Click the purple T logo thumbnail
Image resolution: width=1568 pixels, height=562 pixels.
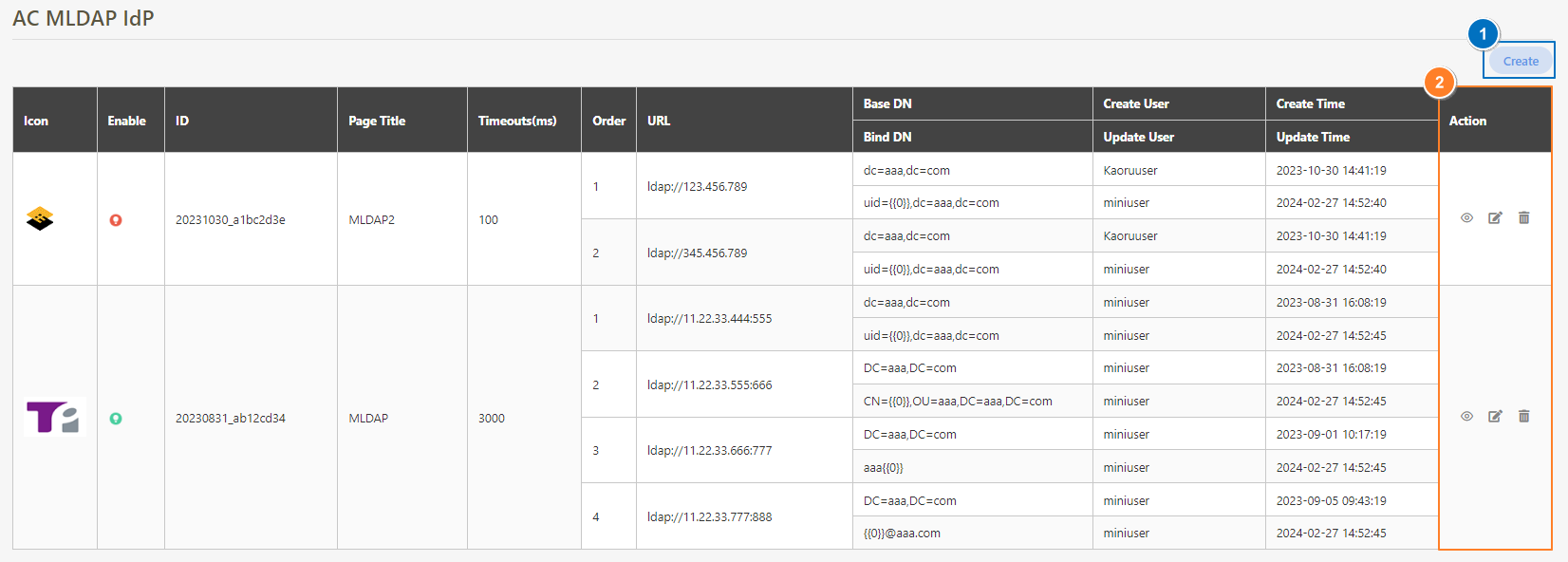pos(54,418)
